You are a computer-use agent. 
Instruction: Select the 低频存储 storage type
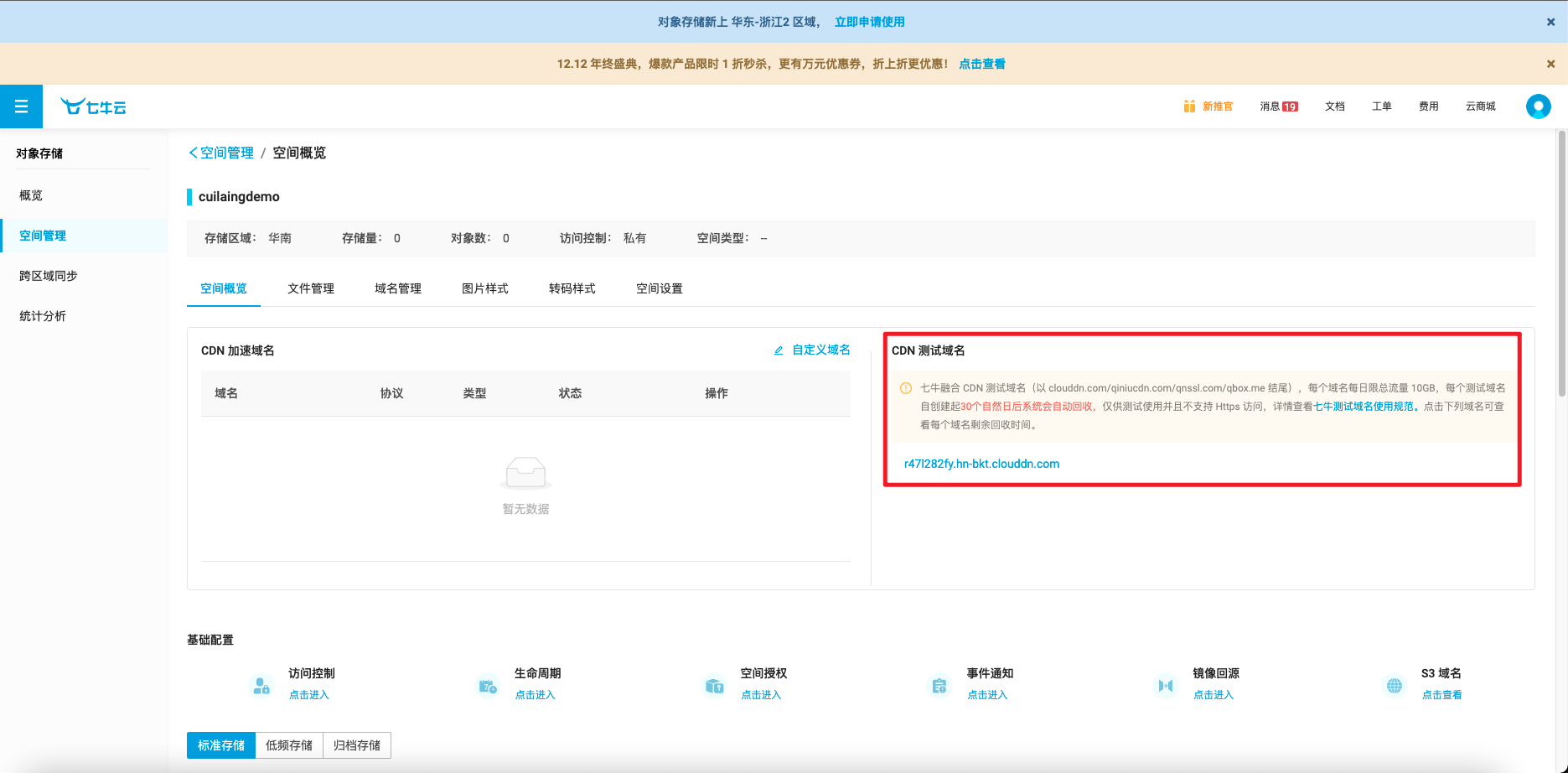click(289, 745)
